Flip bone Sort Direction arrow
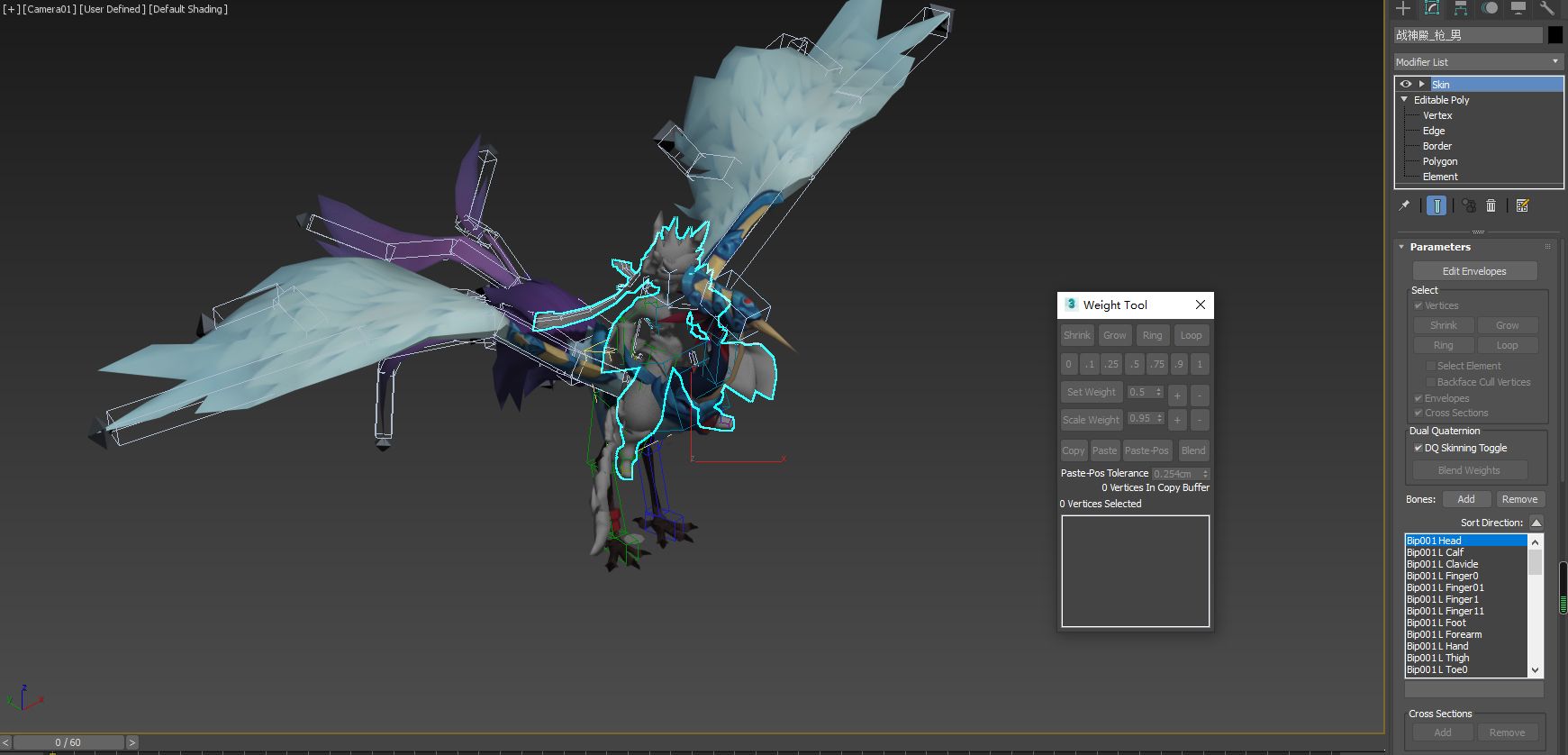This screenshot has width=1568, height=755. click(x=1536, y=523)
